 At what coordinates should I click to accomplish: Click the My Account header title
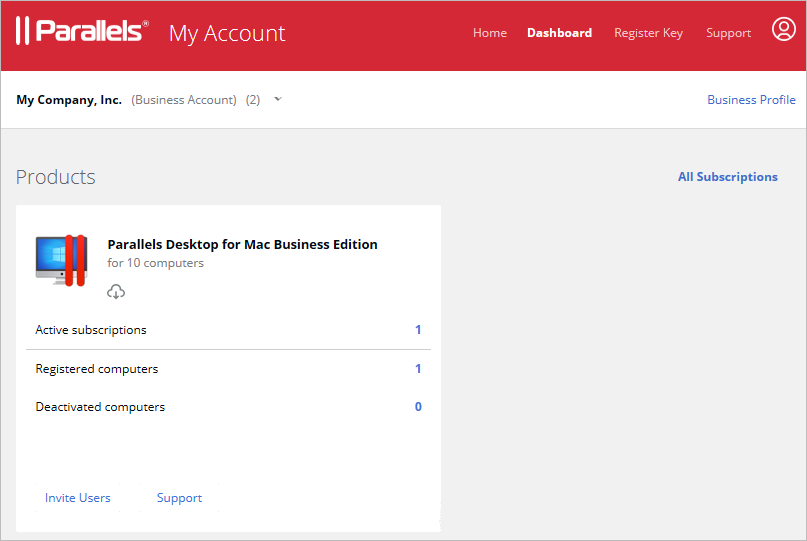[227, 33]
